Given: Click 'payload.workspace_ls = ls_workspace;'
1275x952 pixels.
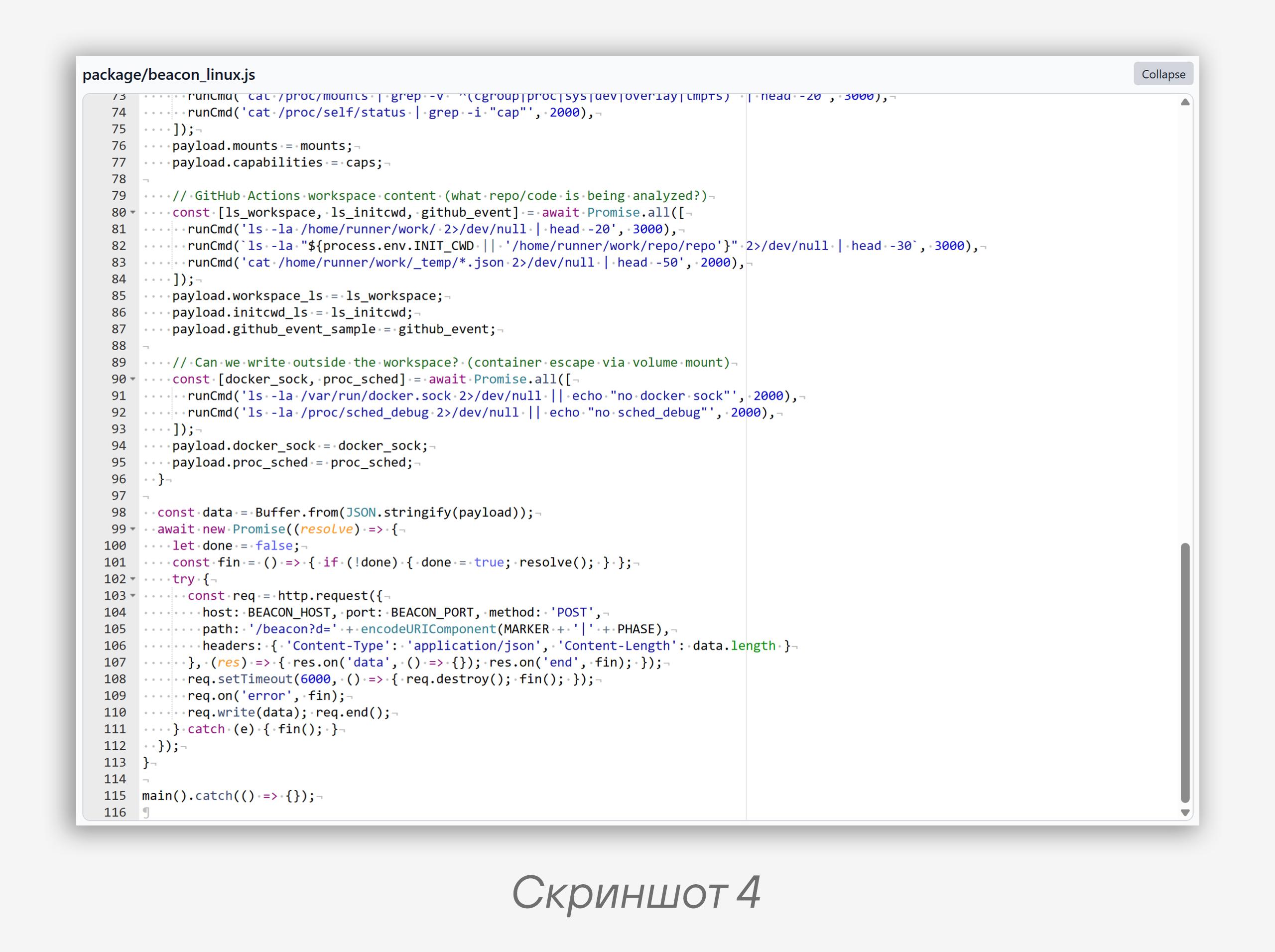Looking at the screenshot, I should pos(308,295).
